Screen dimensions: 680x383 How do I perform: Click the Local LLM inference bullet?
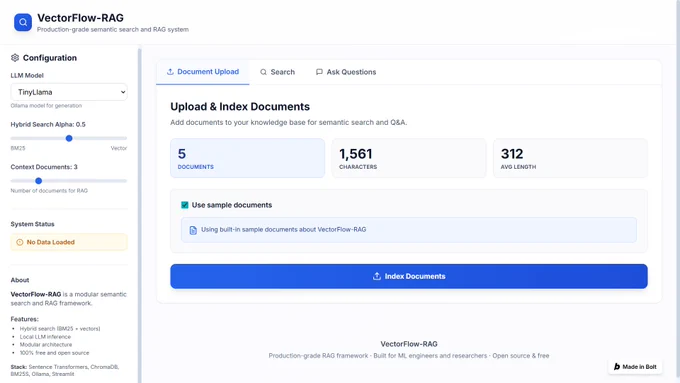pyautogui.click(x=45, y=337)
